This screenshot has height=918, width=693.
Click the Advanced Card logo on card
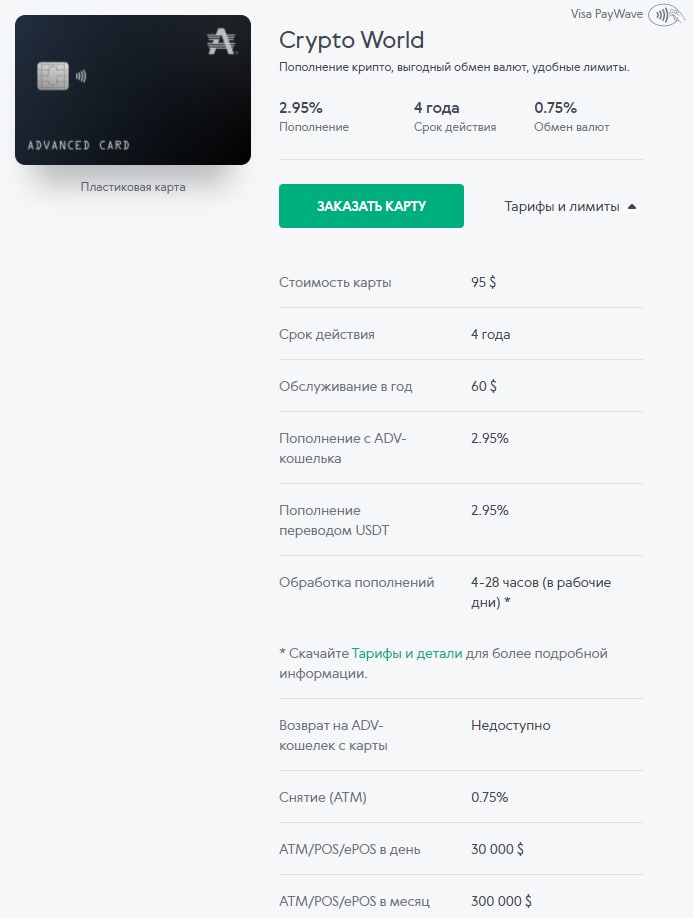tap(222, 43)
